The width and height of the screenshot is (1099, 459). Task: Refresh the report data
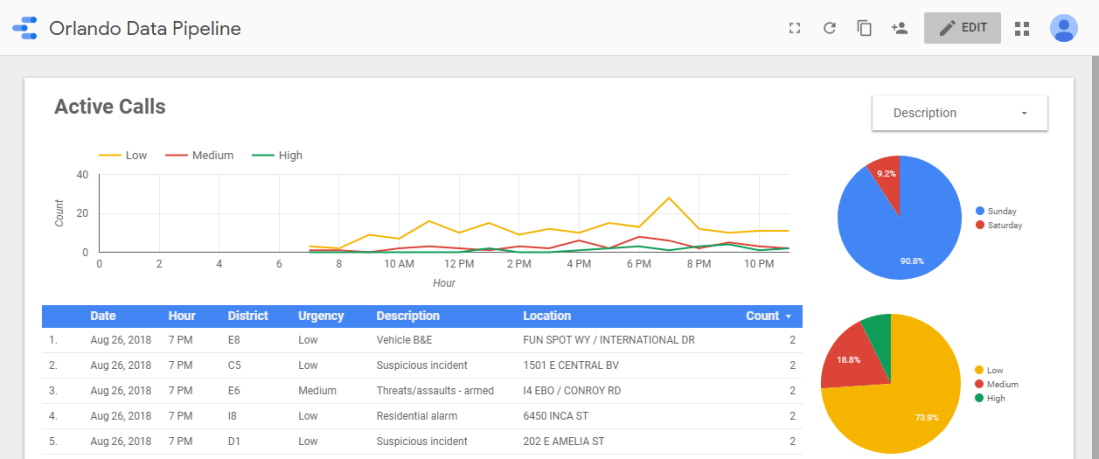point(829,28)
